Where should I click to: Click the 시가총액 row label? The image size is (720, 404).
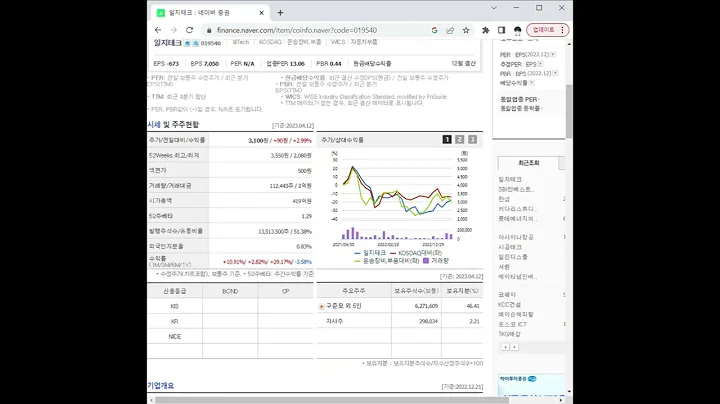coord(160,201)
